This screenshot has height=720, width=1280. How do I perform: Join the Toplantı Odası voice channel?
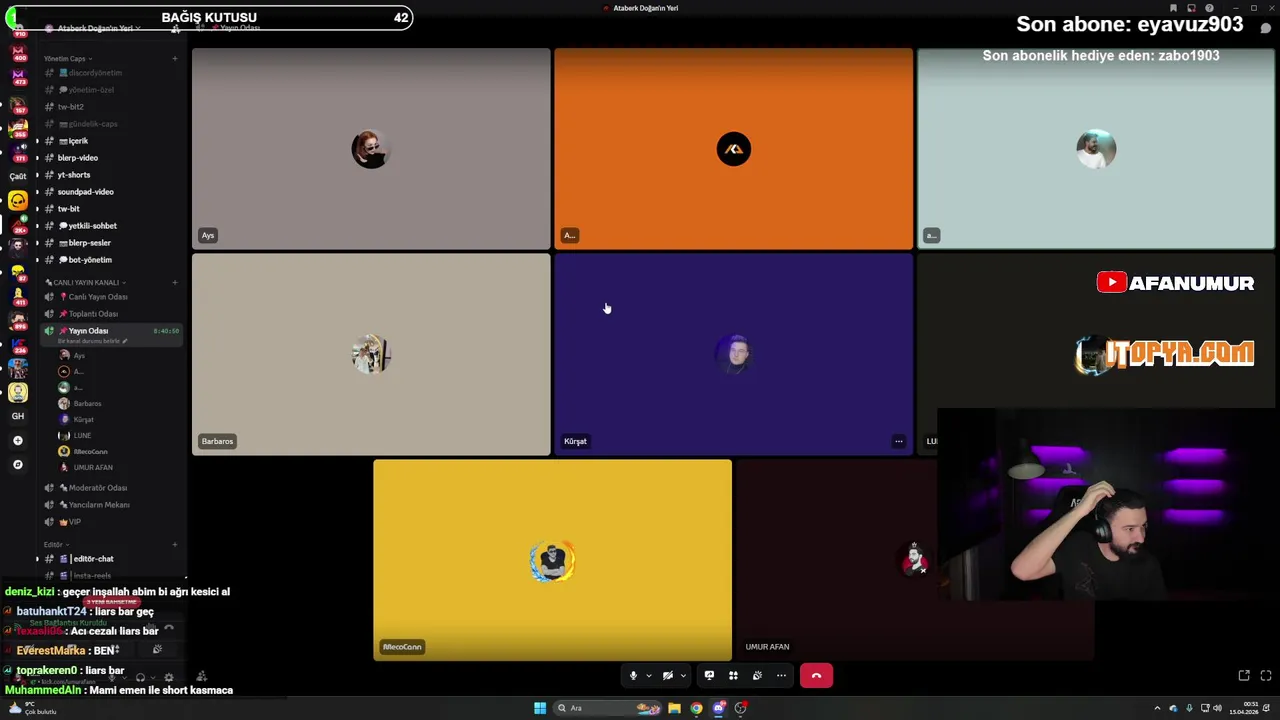pyautogui.click(x=110, y=314)
